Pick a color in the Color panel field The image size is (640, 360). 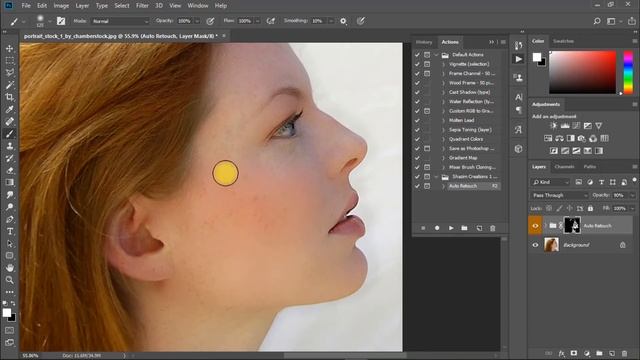[x=582, y=72]
